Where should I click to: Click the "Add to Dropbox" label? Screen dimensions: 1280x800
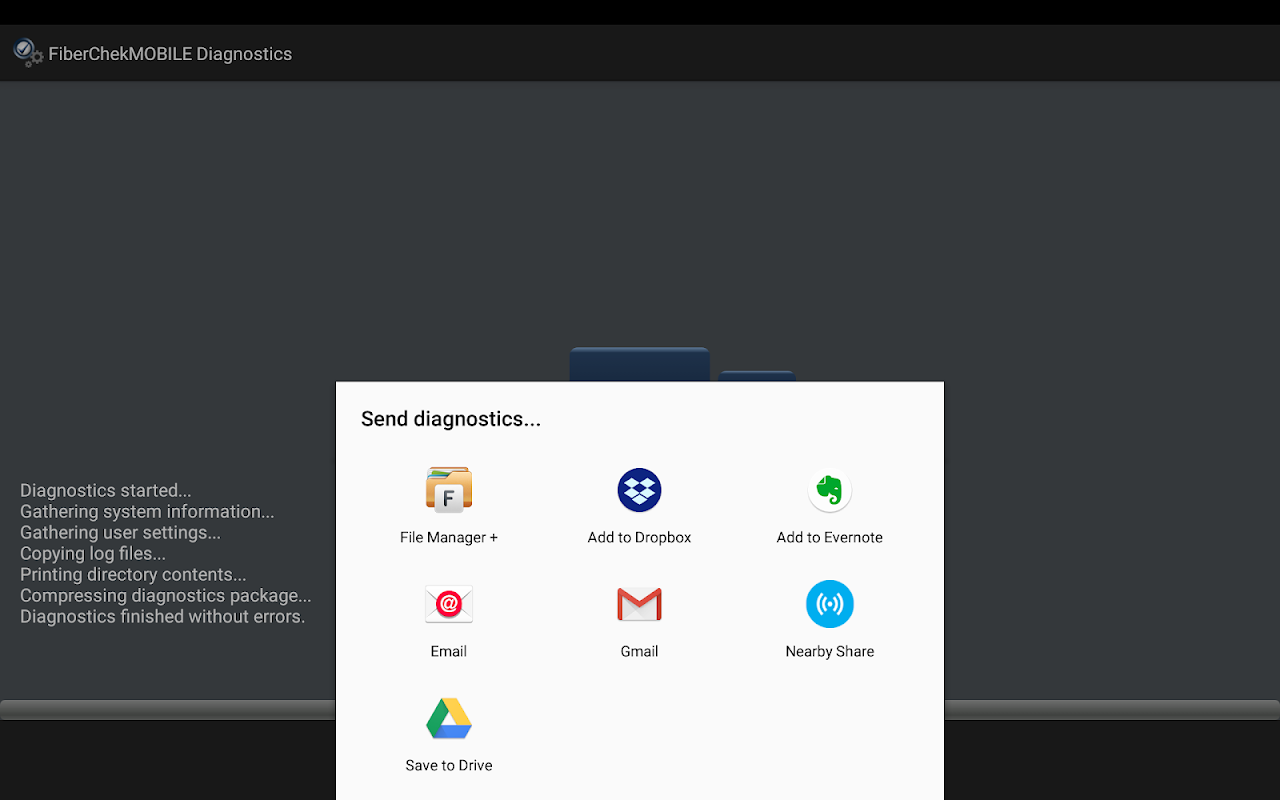(x=640, y=537)
